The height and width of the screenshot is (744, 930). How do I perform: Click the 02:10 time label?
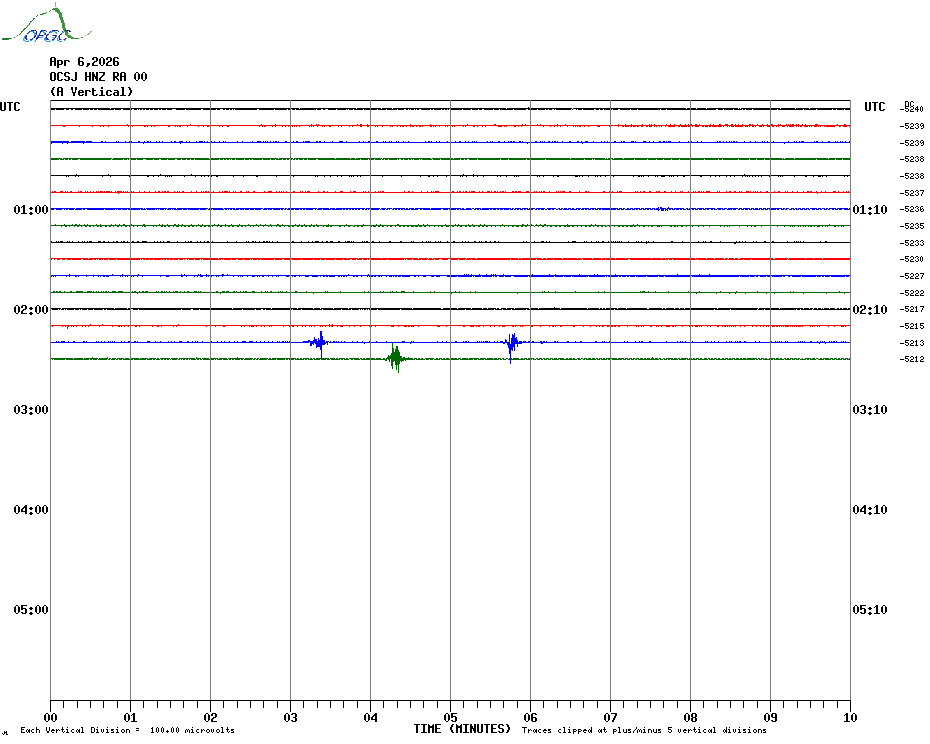(x=870, y=310)
